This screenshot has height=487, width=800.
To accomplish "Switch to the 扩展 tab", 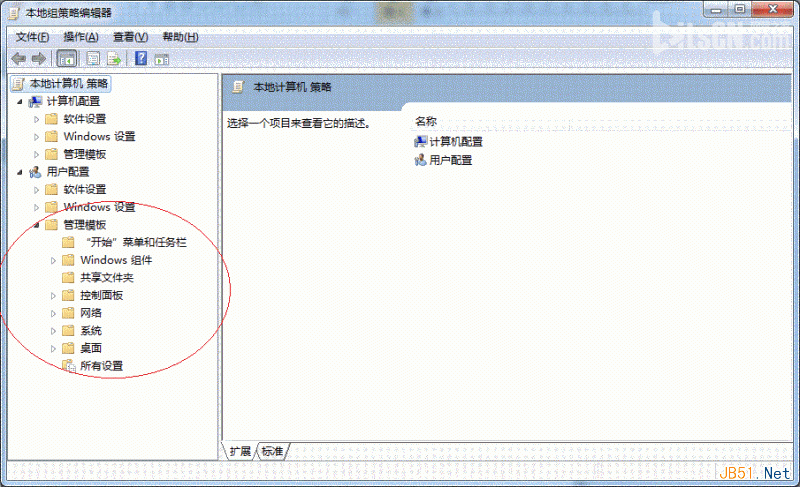I will click(x=240, y=451).
